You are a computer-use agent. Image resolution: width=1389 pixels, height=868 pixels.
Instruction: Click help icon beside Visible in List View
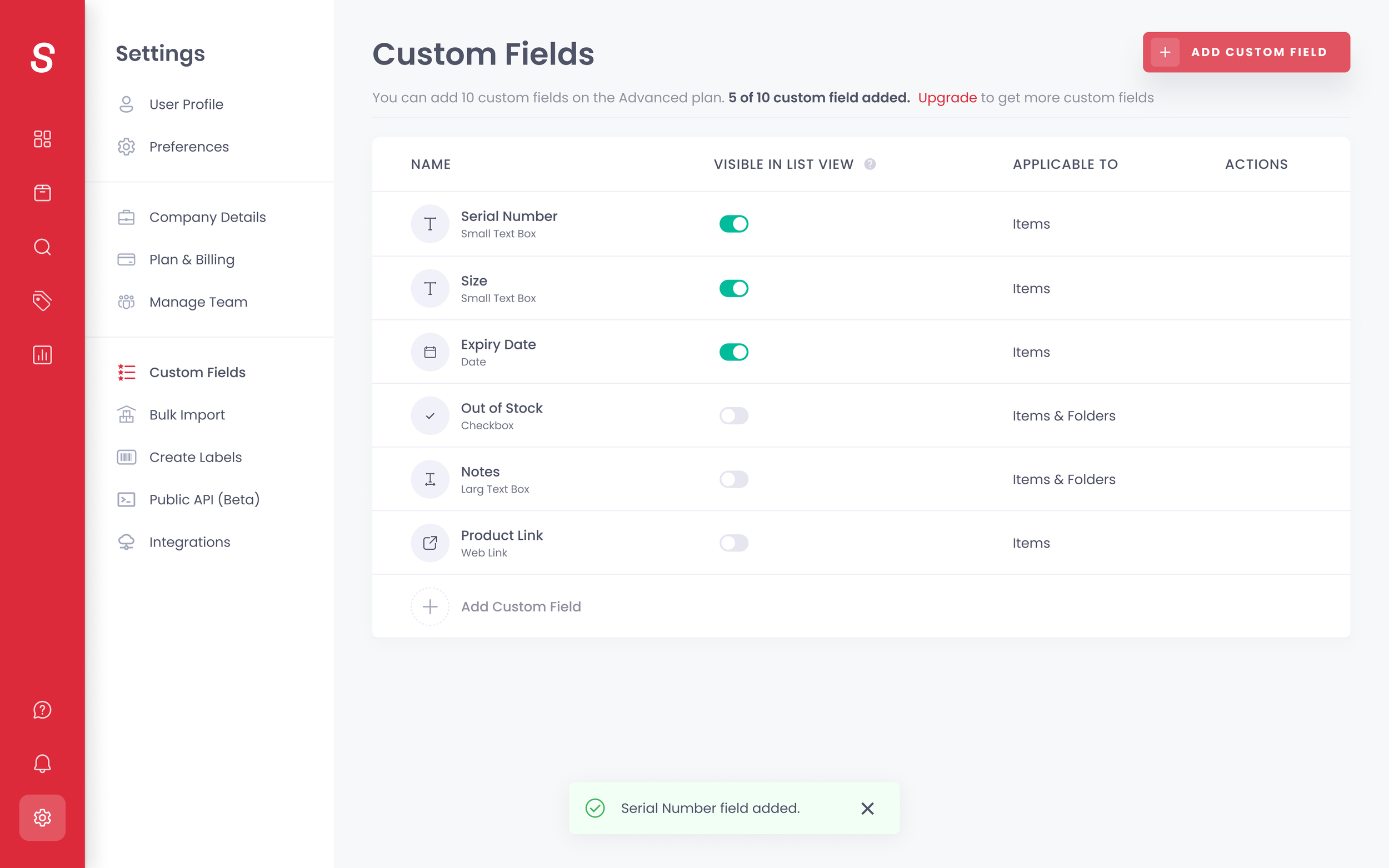(x=870, y=164)
